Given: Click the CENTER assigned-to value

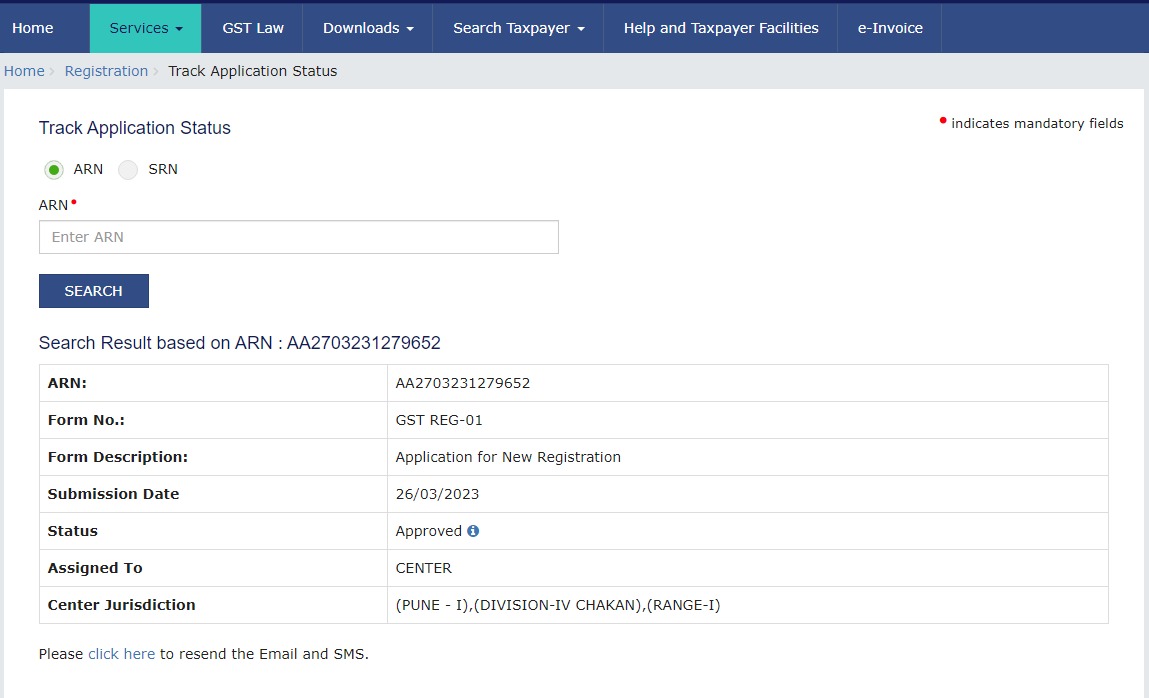Looking at the screenshot, I should tap(424, 568).
